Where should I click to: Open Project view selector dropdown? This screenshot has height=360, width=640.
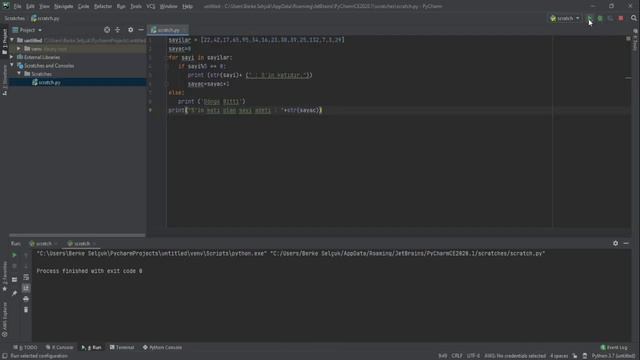[x=27, y=30]
